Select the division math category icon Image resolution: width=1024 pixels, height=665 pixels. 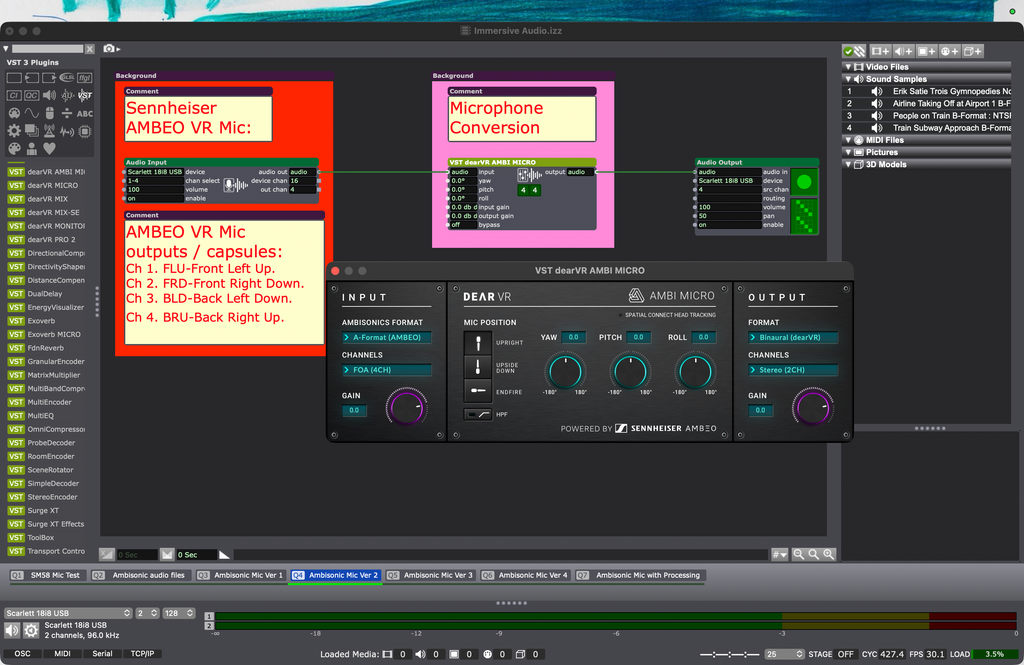[x=67, y=113]
